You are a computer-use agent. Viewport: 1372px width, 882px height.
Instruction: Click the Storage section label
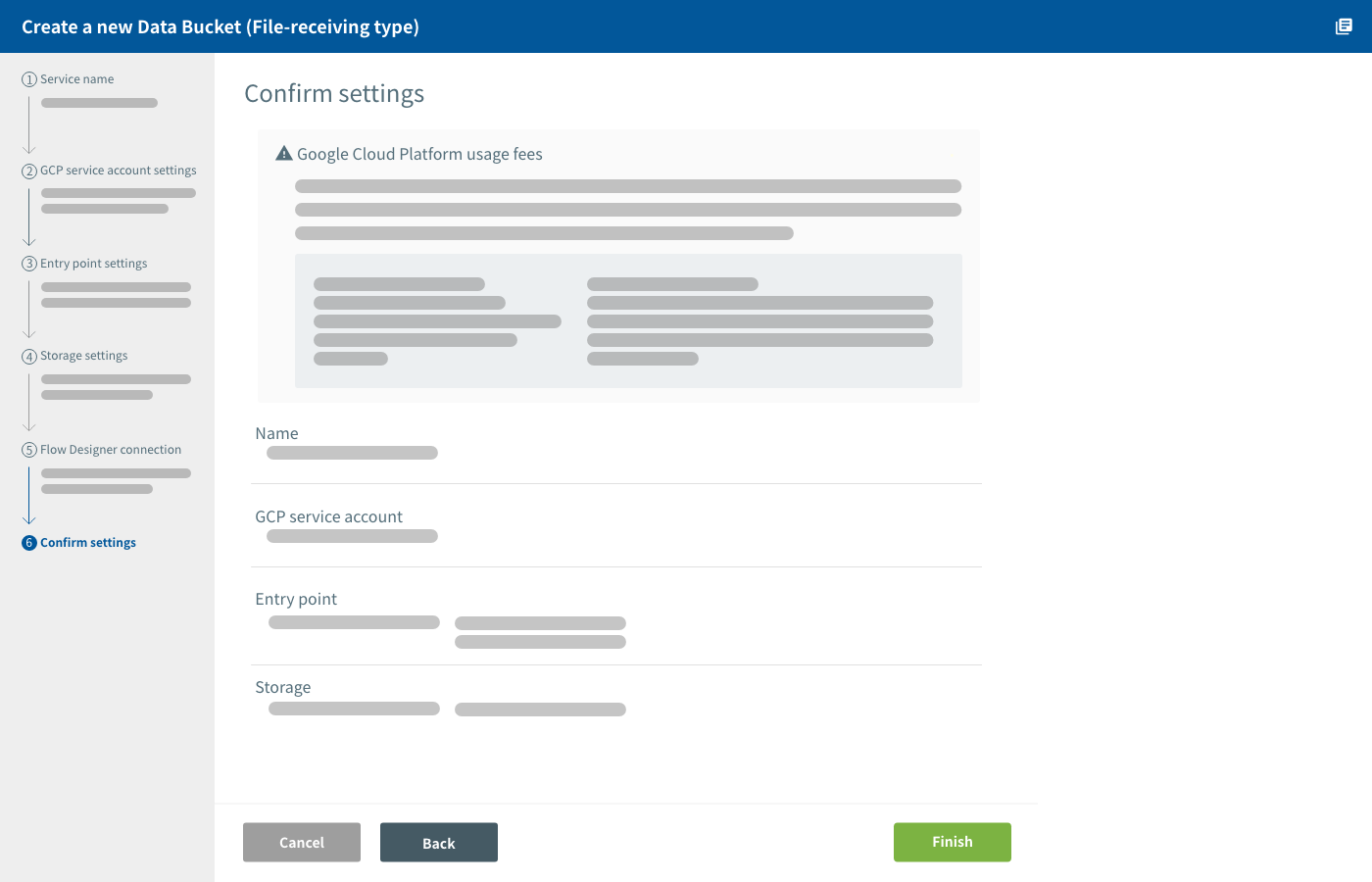click(283, 688)
